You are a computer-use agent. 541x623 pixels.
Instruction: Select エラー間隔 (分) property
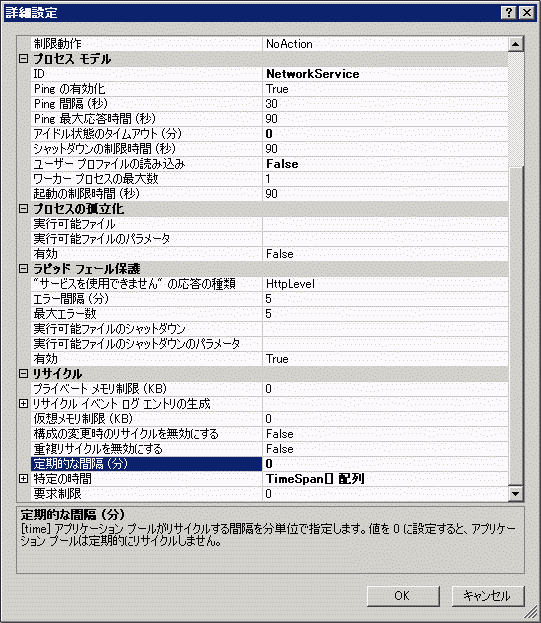147,299
